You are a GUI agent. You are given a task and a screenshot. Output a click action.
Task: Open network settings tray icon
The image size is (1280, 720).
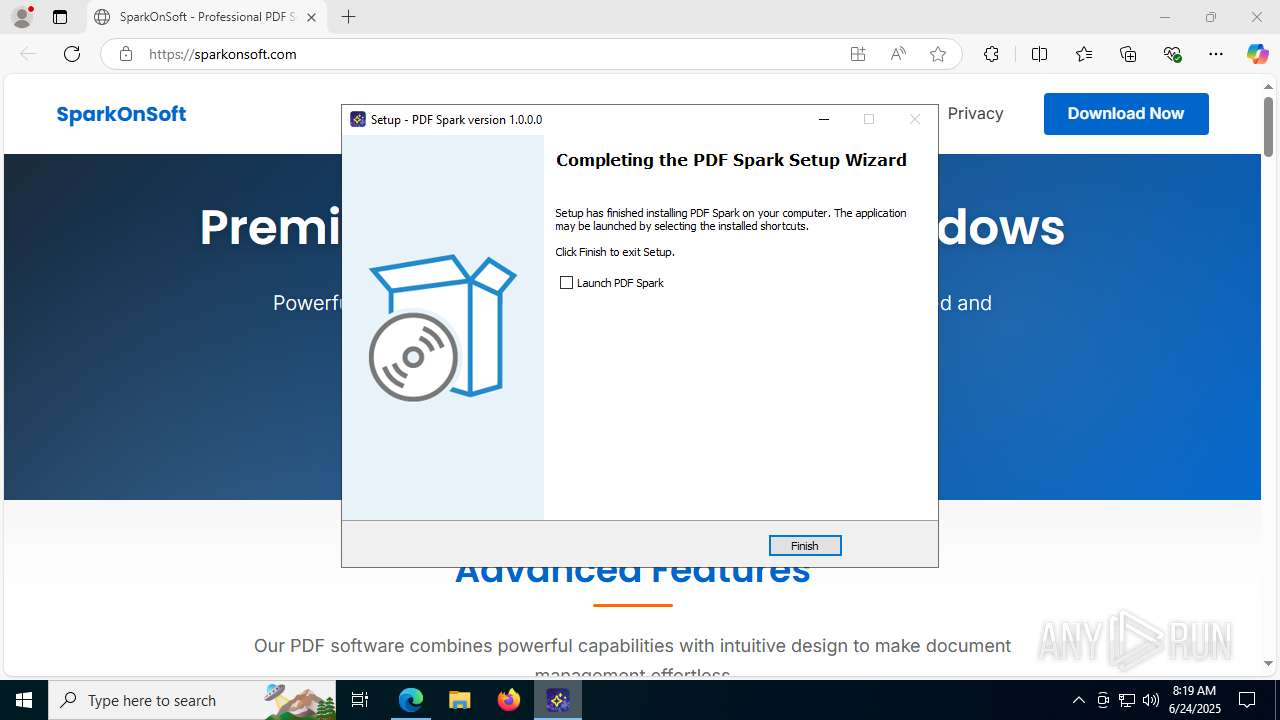tap(1127, 700)
